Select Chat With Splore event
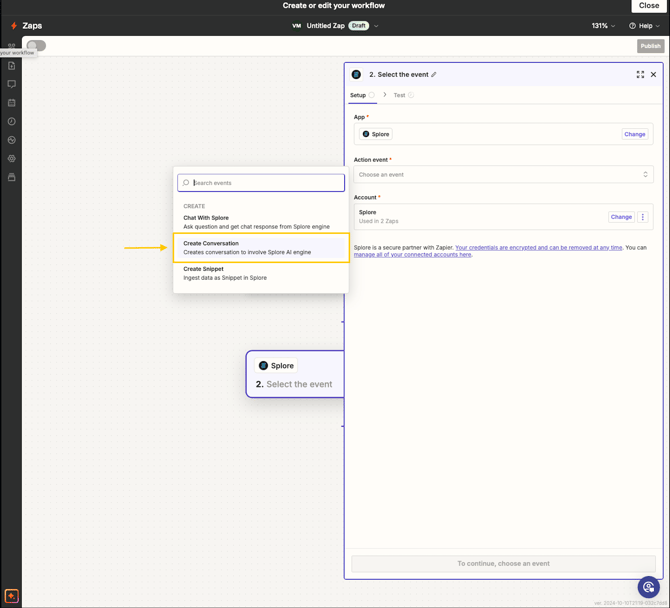The width and height of the screenshot is (670, 608). coord(261,222)
